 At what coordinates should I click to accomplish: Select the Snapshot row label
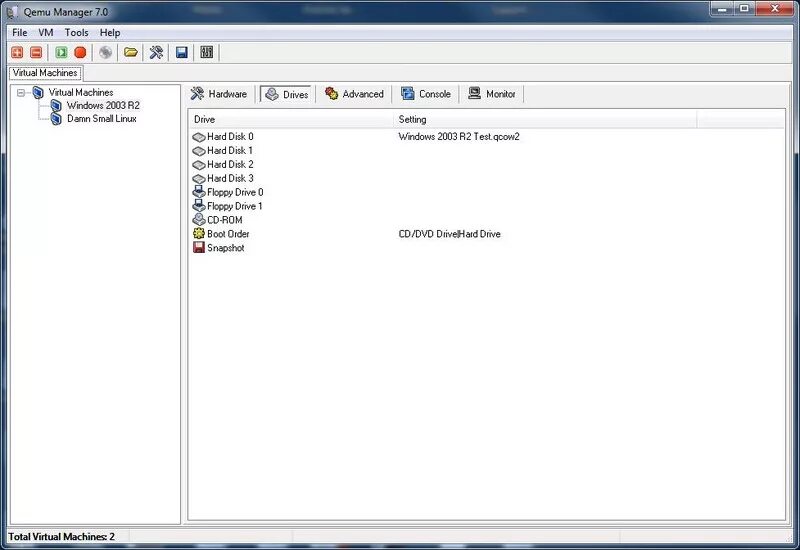click(226, 248)
